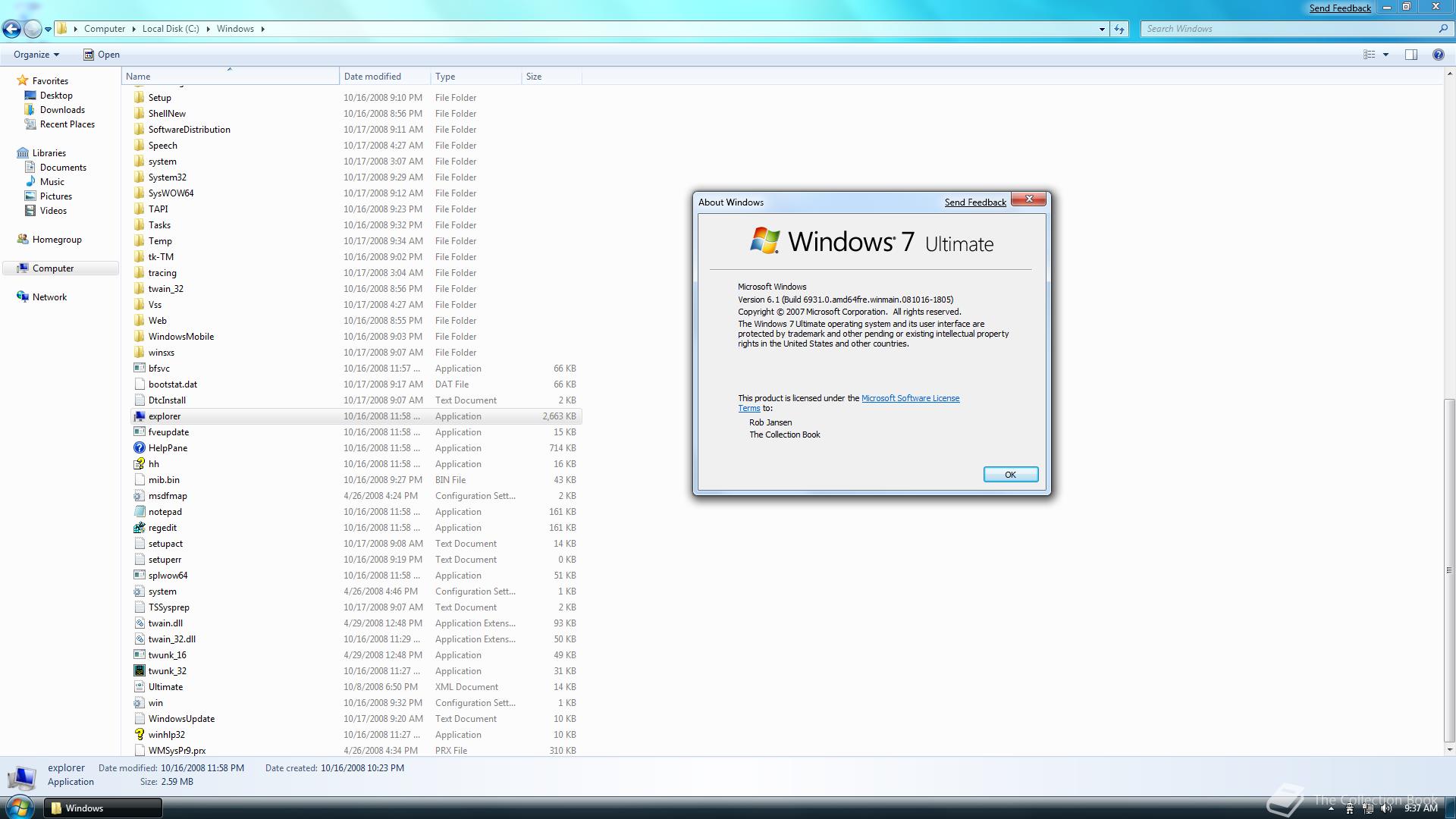1456x819 pixels.
Task: Expand the arrow after Computer in breadcrumb
Action: pyautogui.click(x=134, y=29)
